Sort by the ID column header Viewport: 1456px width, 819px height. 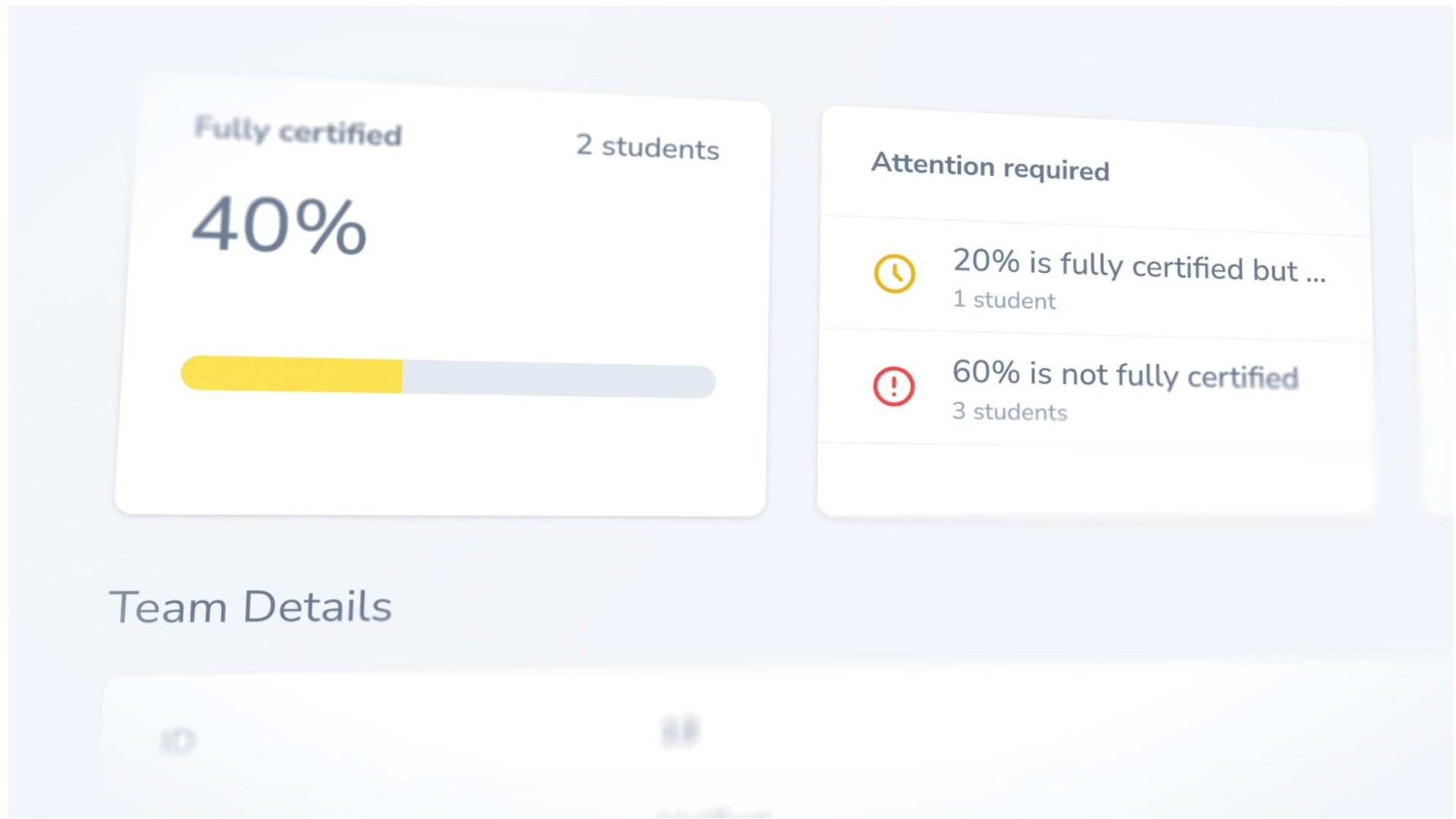[179, 741]
